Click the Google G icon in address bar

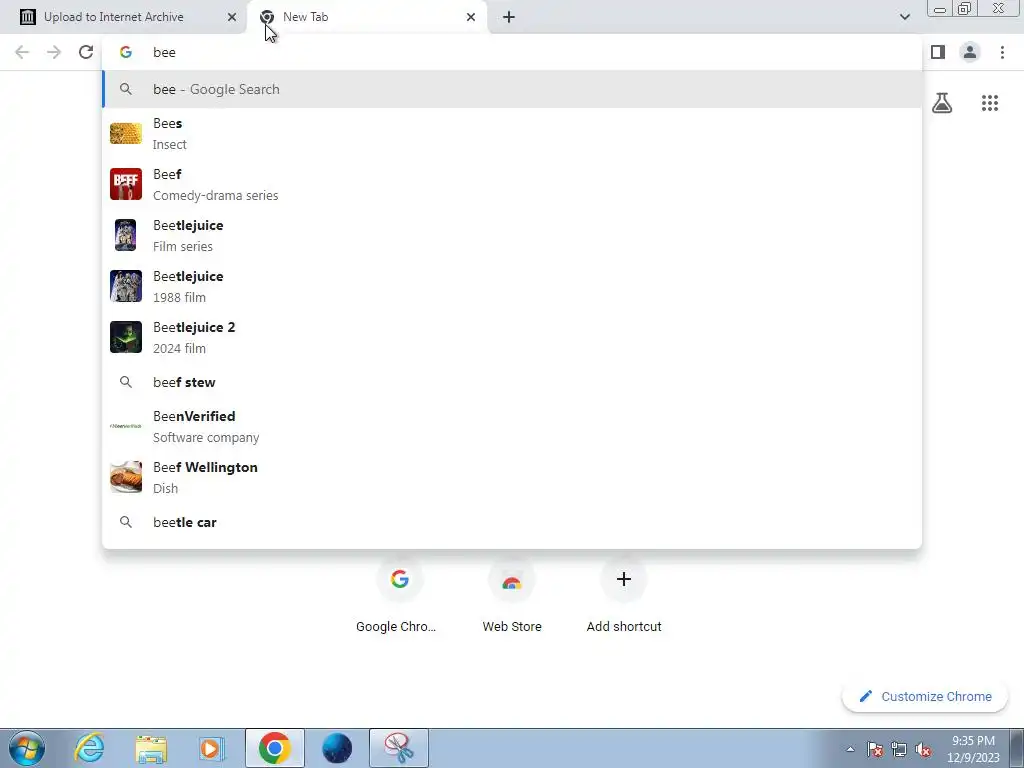[x=126, y=52]
